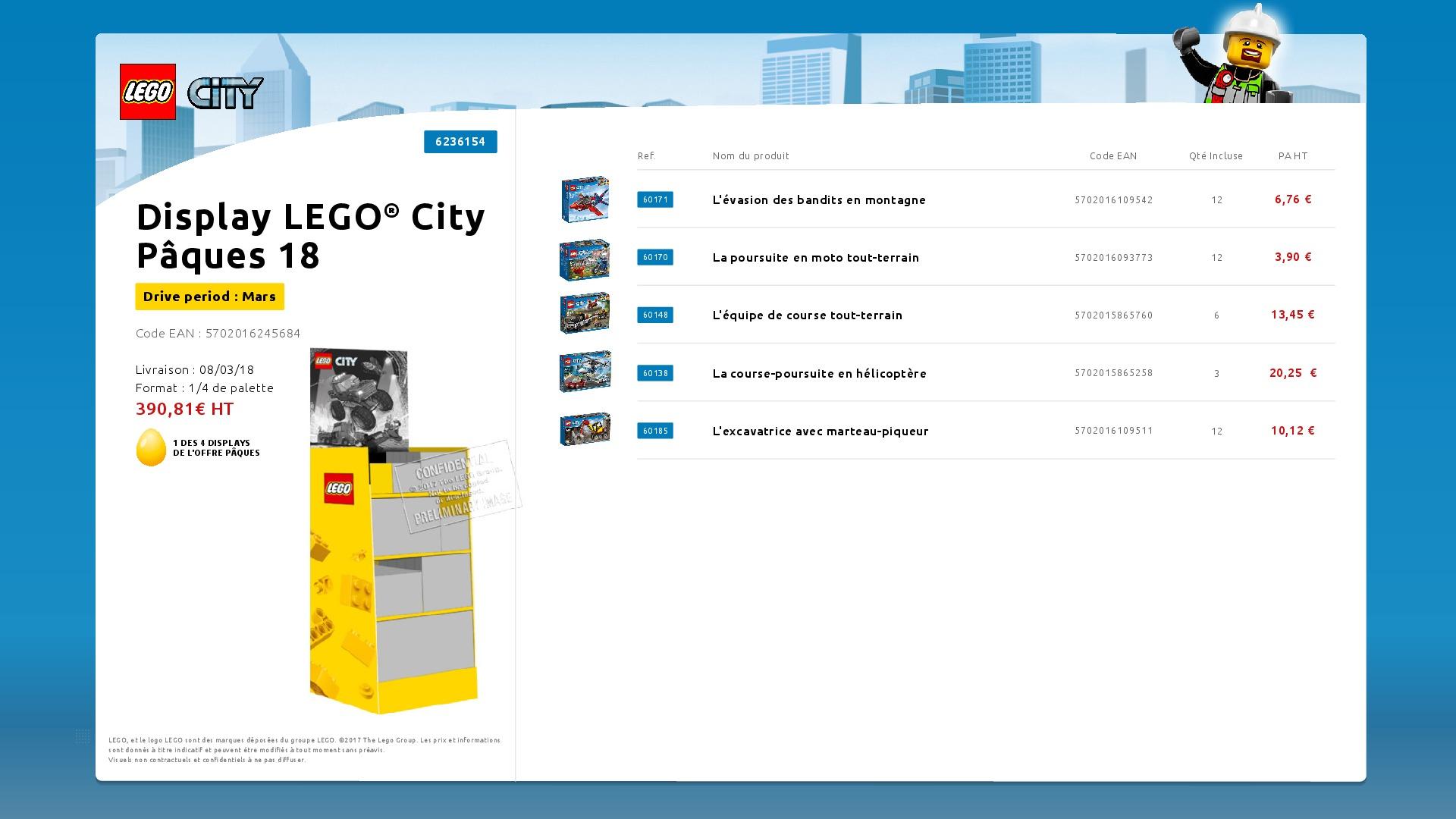The height and width of the screenshot is (819, 1456).
Task: Click the yellow Easter egg icon
Action: pyautogui.click(x=151, y=447)
